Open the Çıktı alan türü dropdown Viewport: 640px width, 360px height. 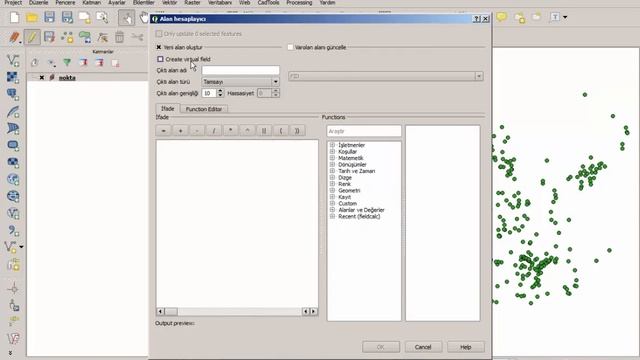(x=240, y=82)
